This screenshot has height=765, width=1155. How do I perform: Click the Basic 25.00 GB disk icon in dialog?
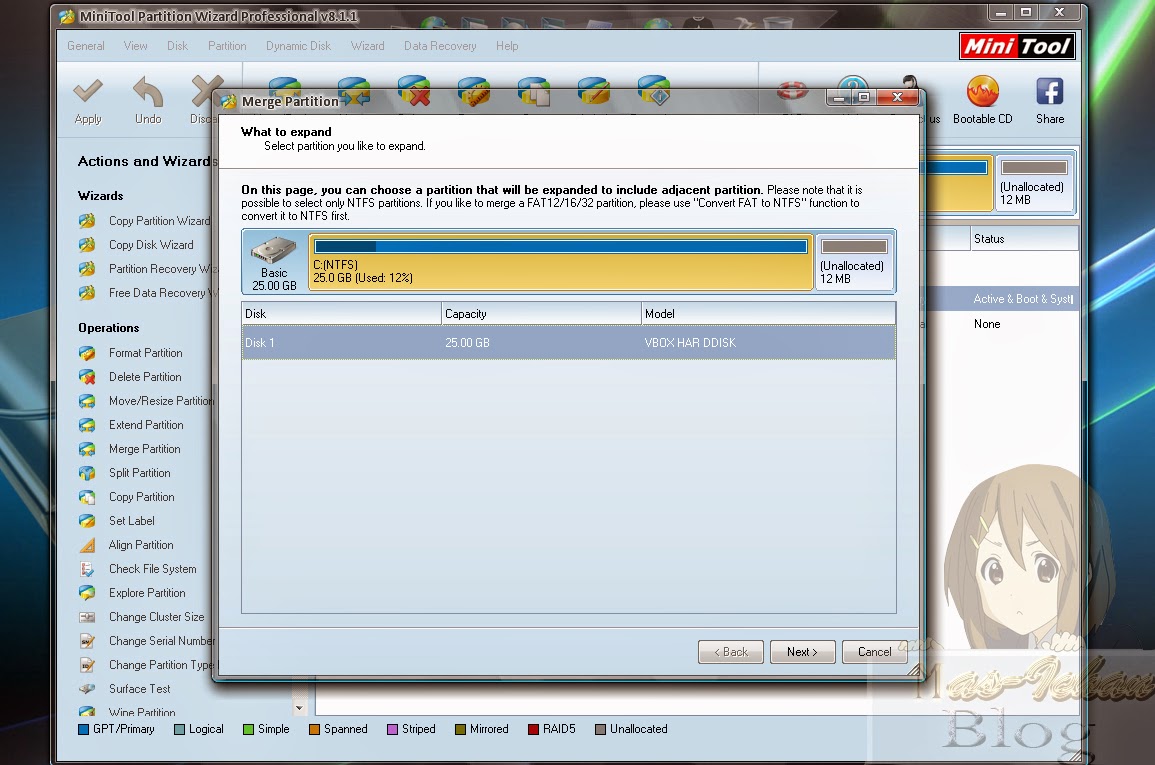273,250
